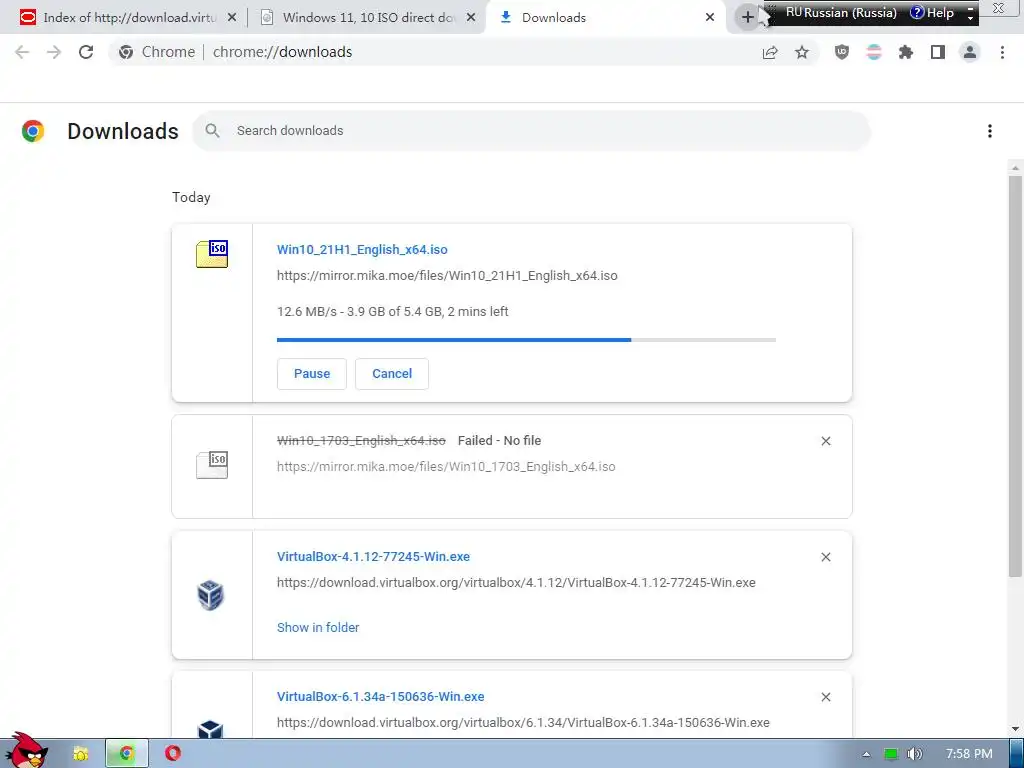Click the Angry Birds start button
Screen dimensions: 1024x768
point(25,750)
